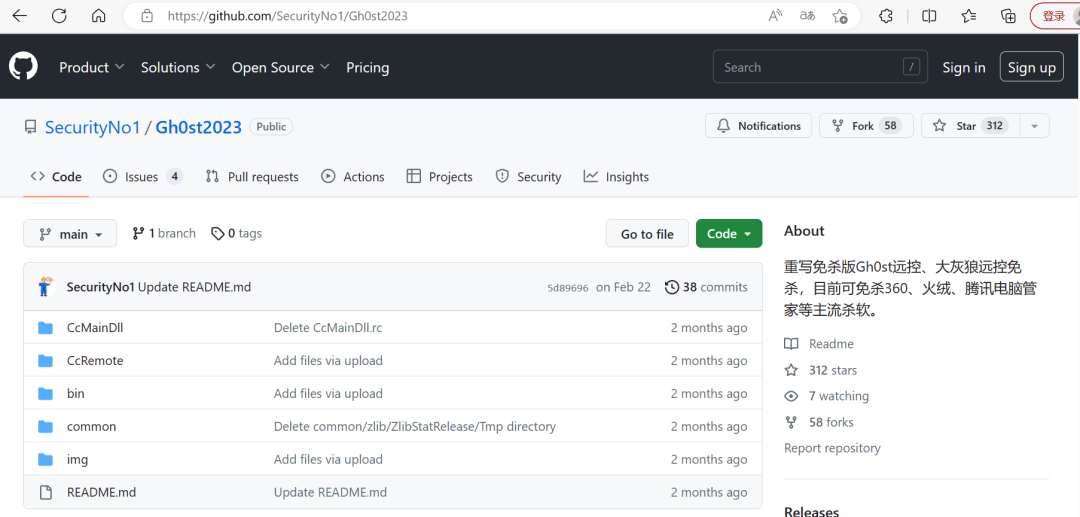Viewport: 1080px width, 517px height.
Task: Activate the read aloud icon in address bar
Action: [775, 16]
